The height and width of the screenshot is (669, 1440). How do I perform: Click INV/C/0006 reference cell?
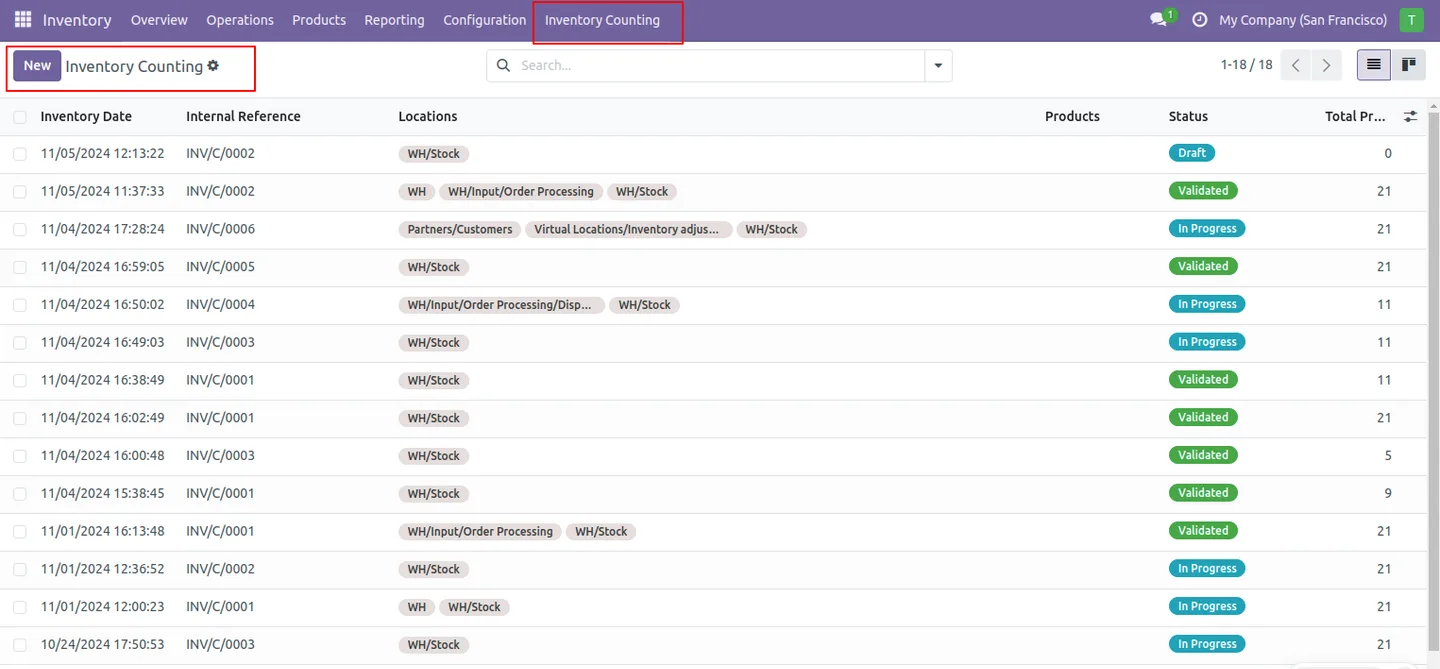pos(220,229)
